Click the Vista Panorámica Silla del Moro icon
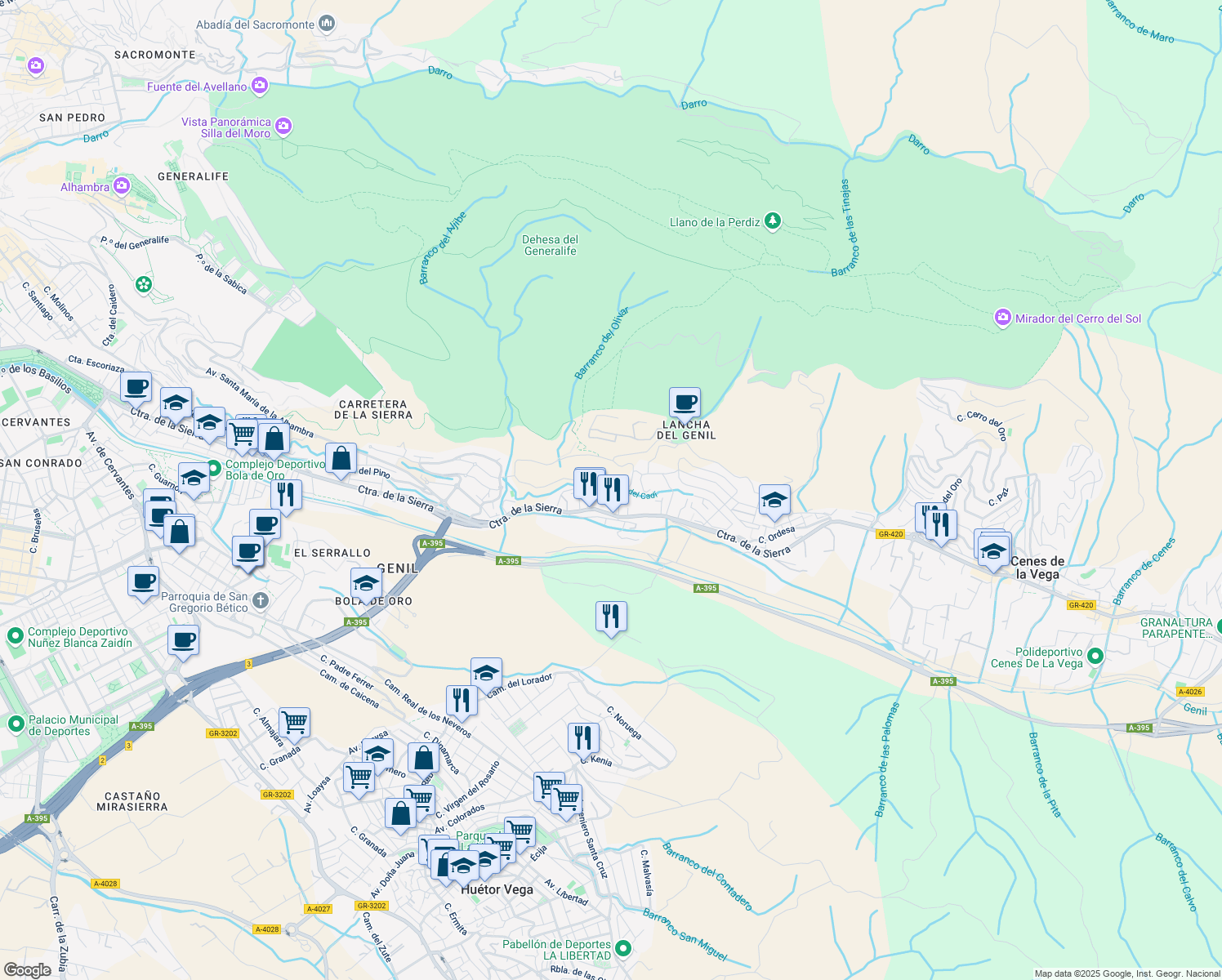This screenshot has height=980, width=1222. coord(283,126)
